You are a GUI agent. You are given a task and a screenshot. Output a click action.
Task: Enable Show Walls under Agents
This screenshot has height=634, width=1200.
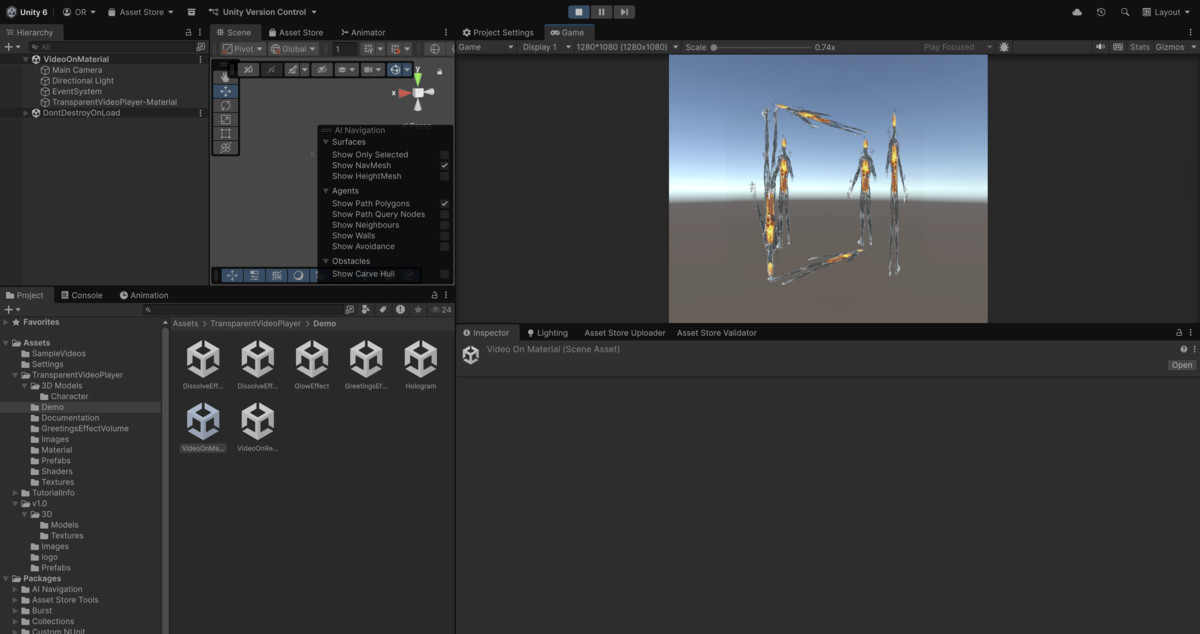click(x=443, y=235)
